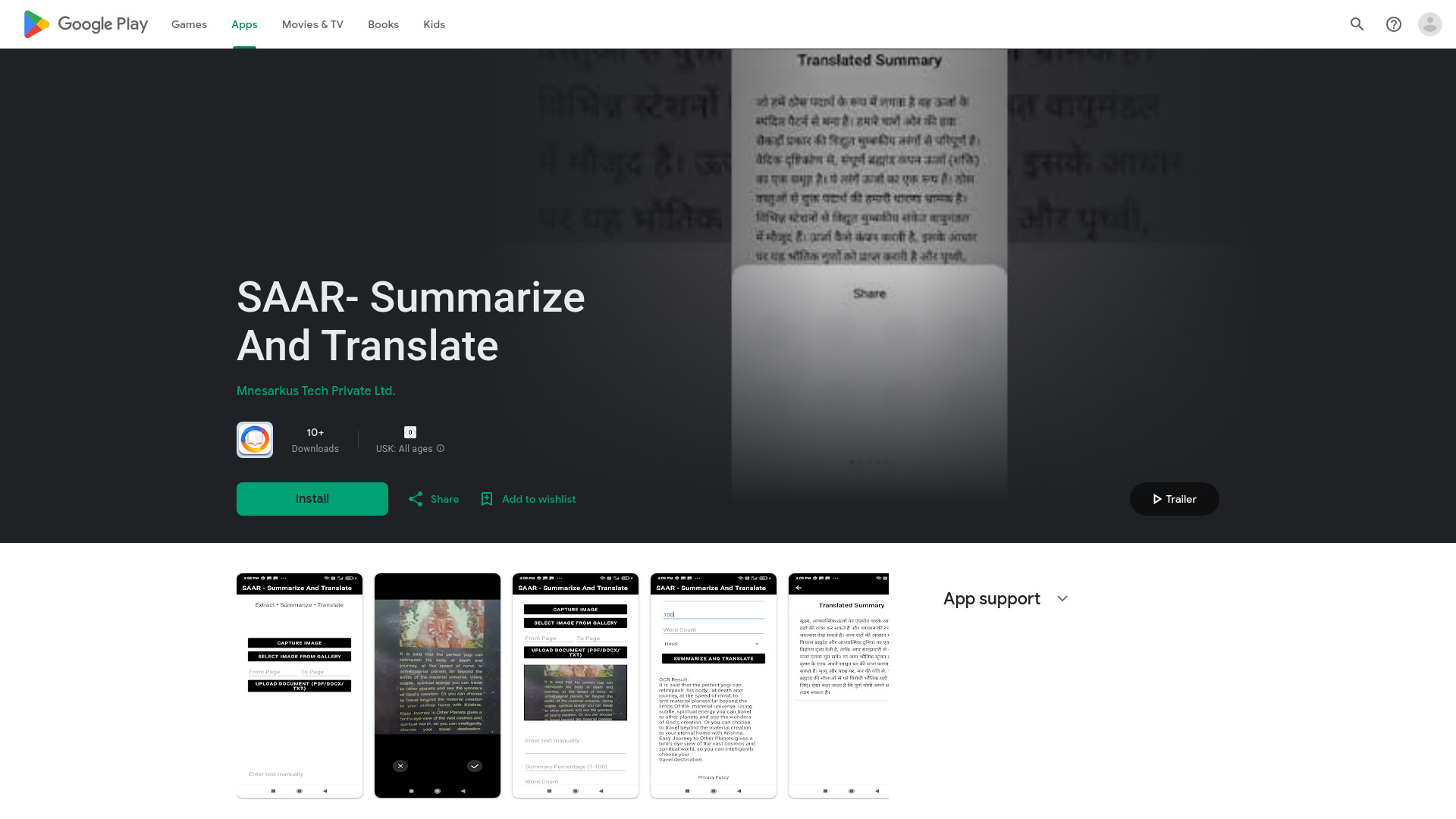
Task: Click the first app screenshot thumbnail
Action: (299, 685)
